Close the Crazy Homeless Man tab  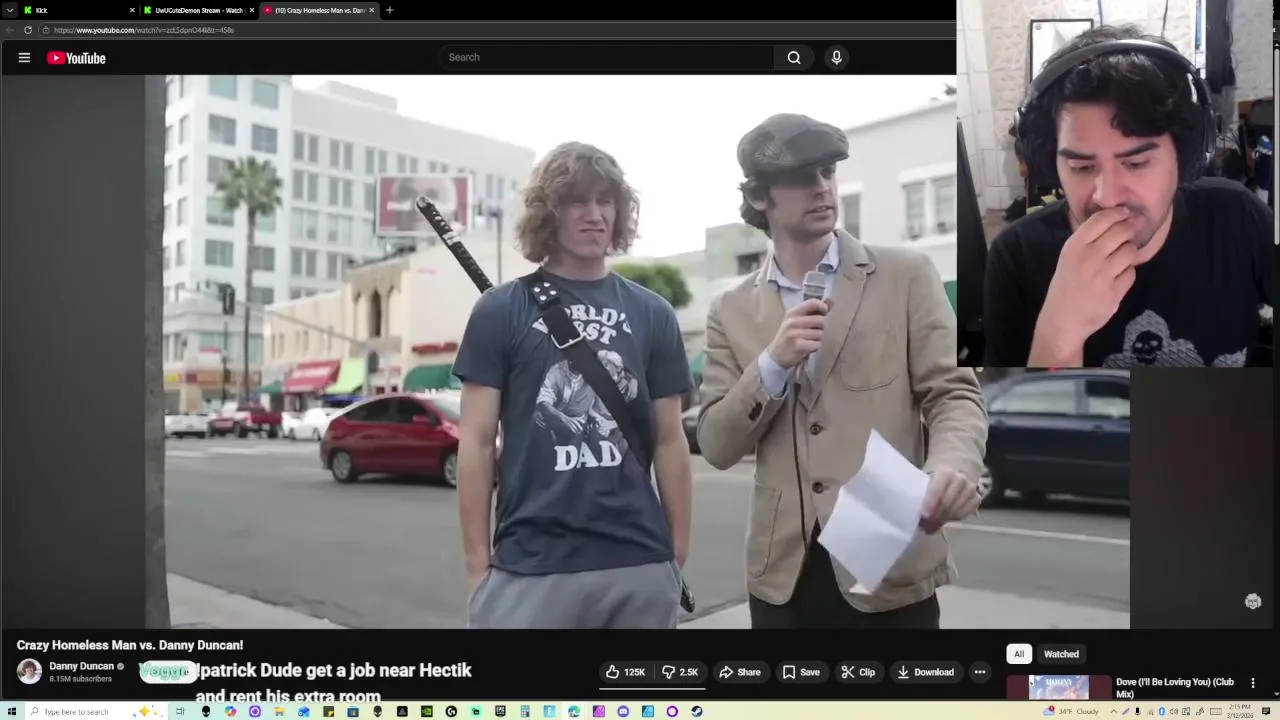tap(372, 10)
